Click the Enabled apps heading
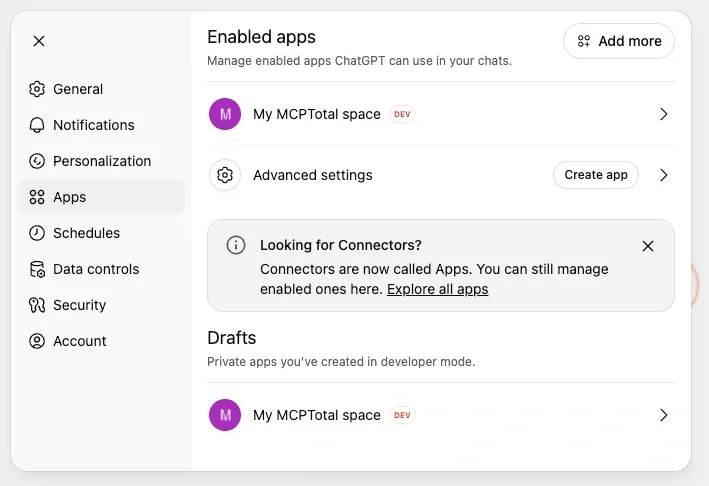Viewport: 709px width, 486px height. coord(261,37)
